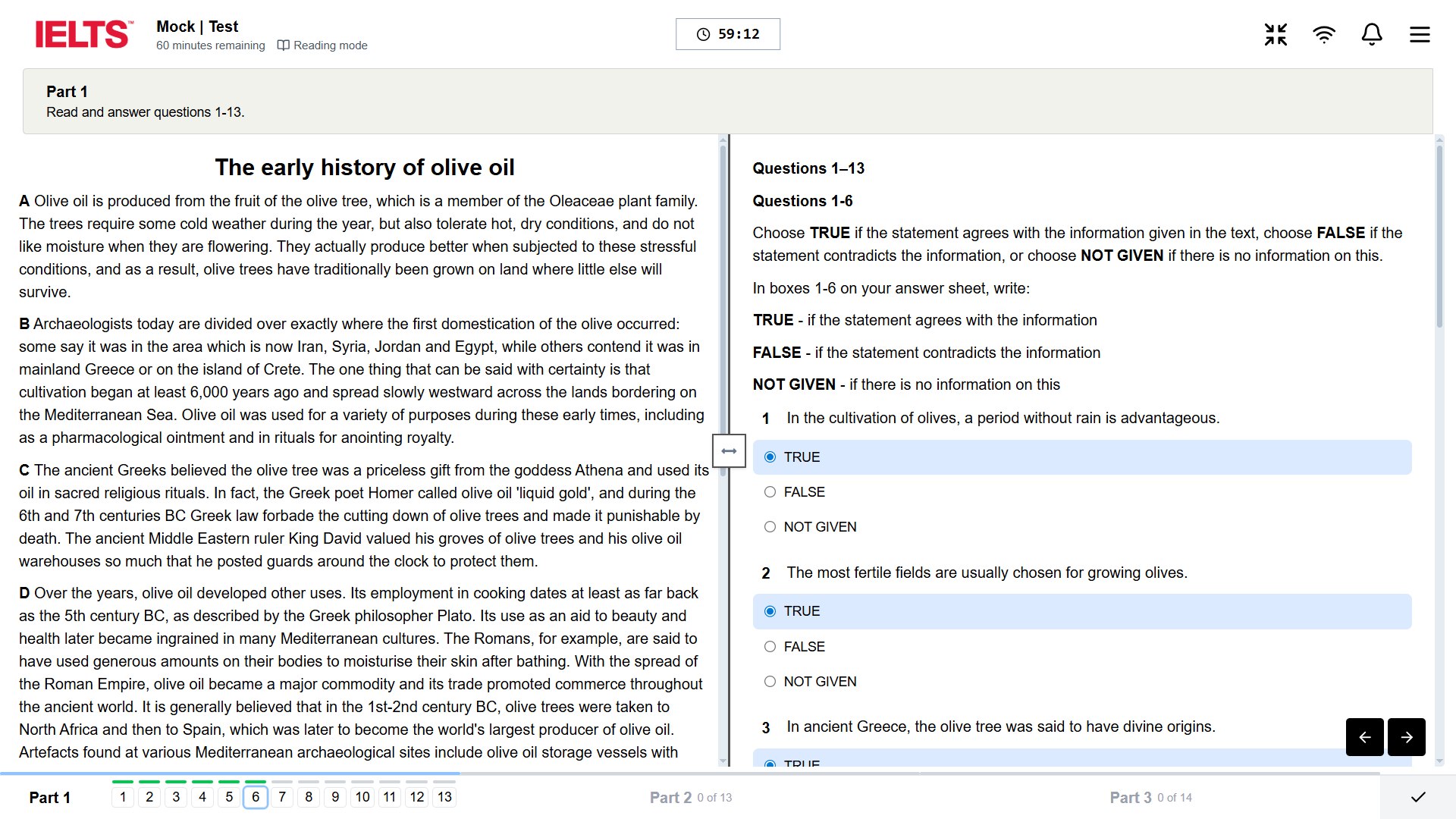
Task: Select NOT GIVEN for question 1
Action: coord(1082,527)
